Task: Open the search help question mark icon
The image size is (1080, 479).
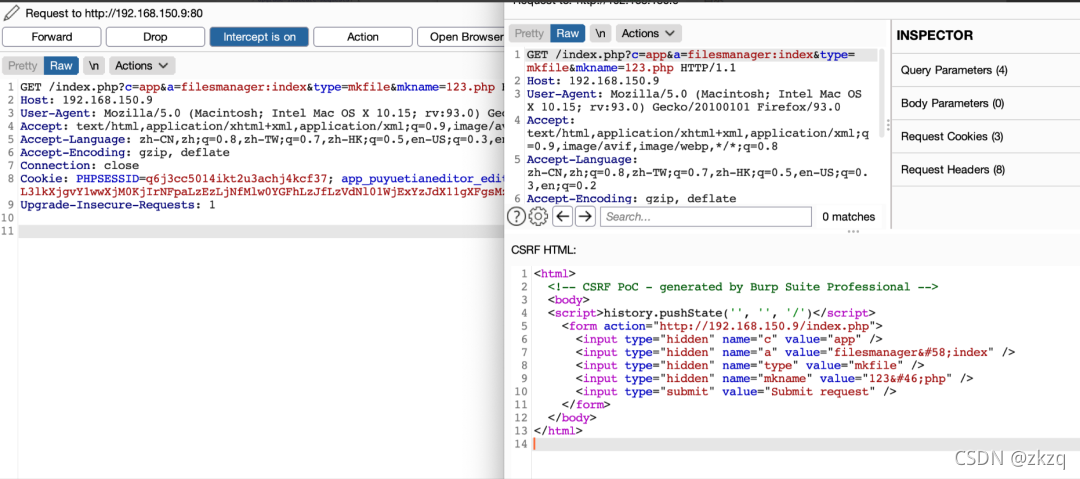Action: [x=516, y=216]
